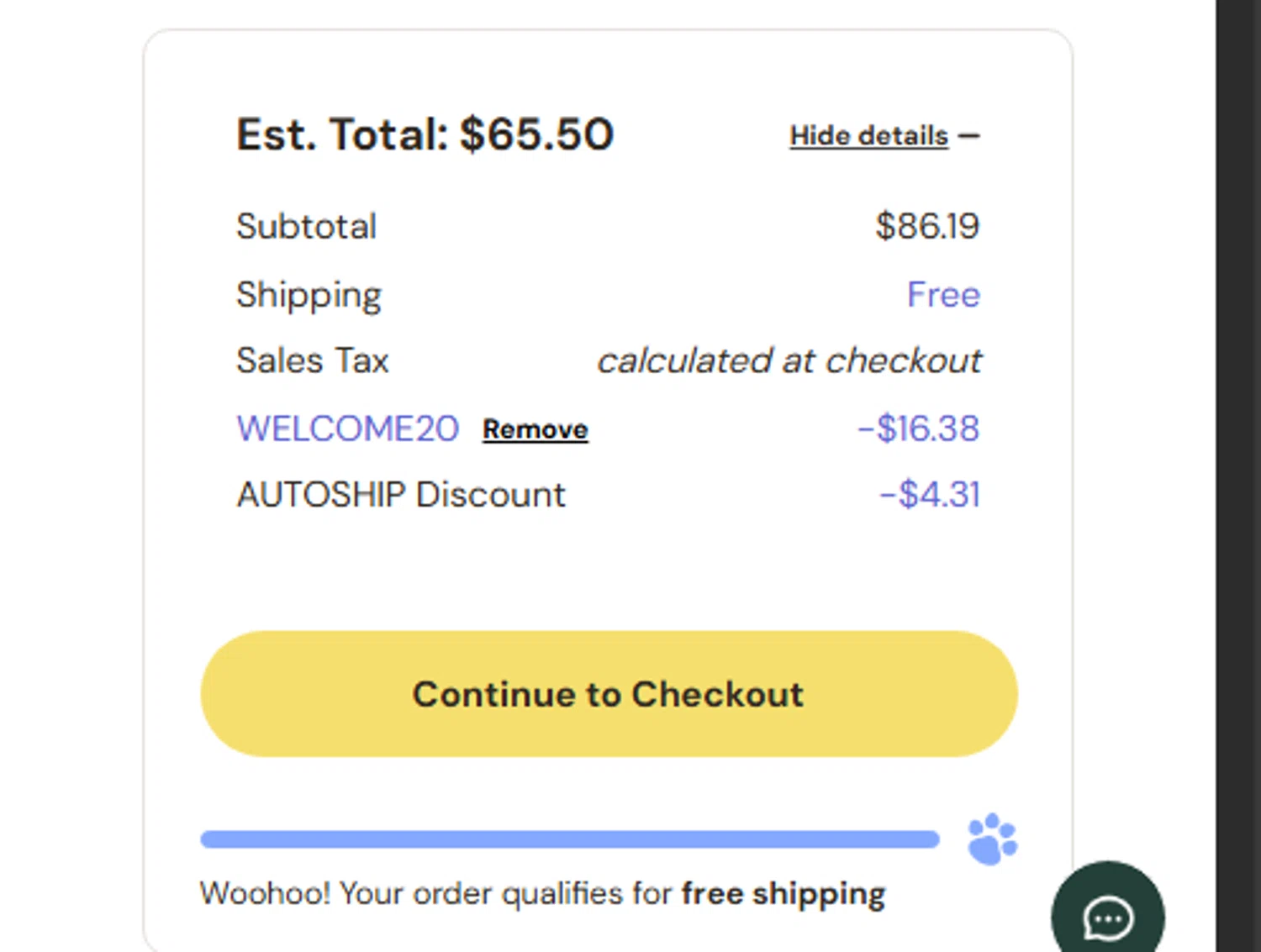Click the free shipping progress bar
The width and height of the screenshot is (1261, 952).
point(570,839)
